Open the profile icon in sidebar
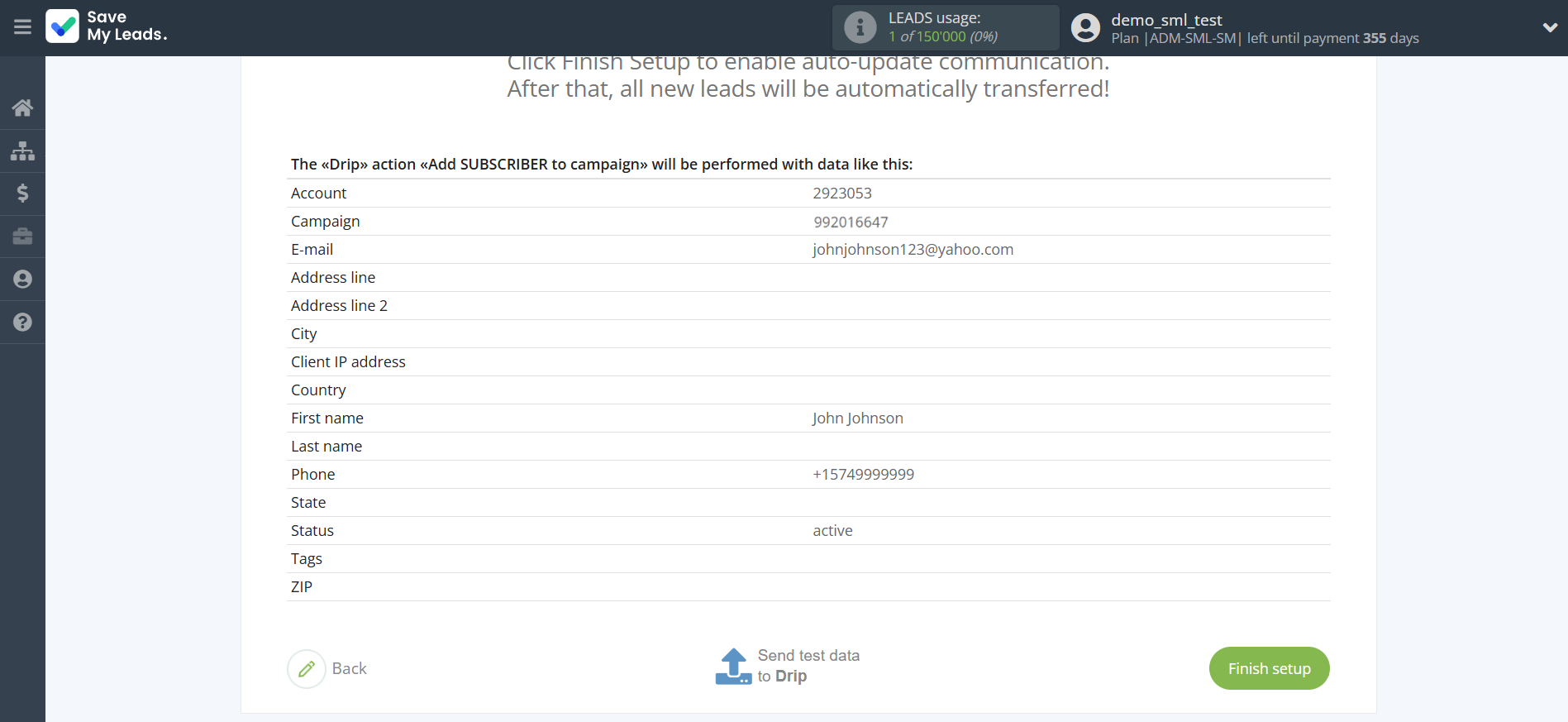The width and height of the screenshot is (1568, 722). 22,280
